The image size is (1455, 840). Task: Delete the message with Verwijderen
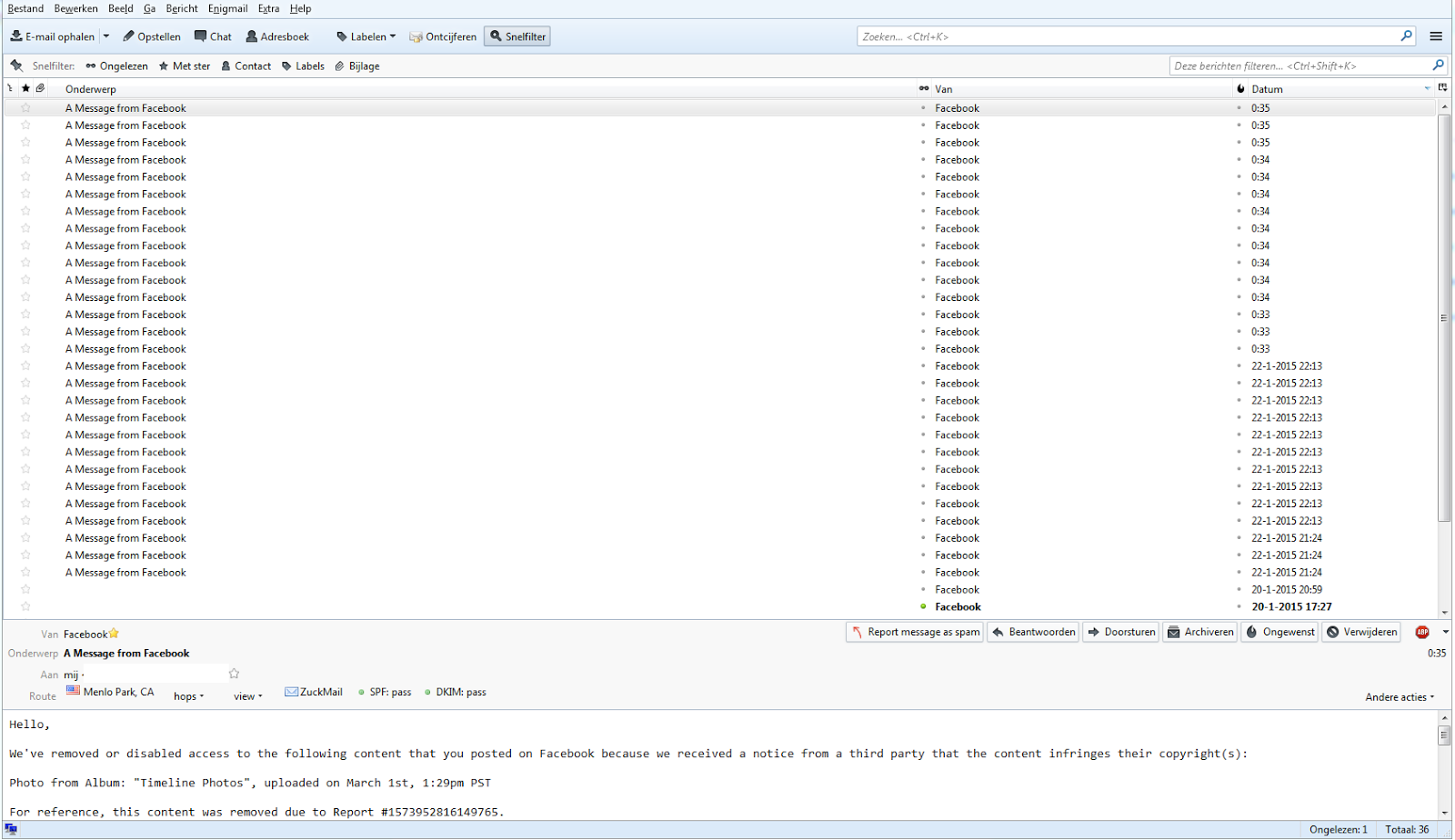click(x=1361, y=632)
